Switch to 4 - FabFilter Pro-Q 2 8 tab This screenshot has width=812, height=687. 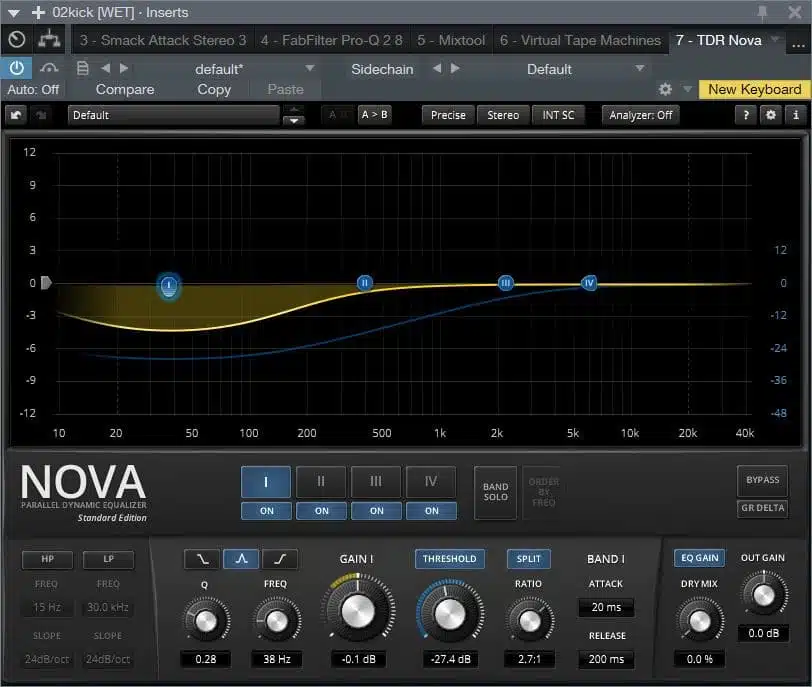[x=331, y=40]
